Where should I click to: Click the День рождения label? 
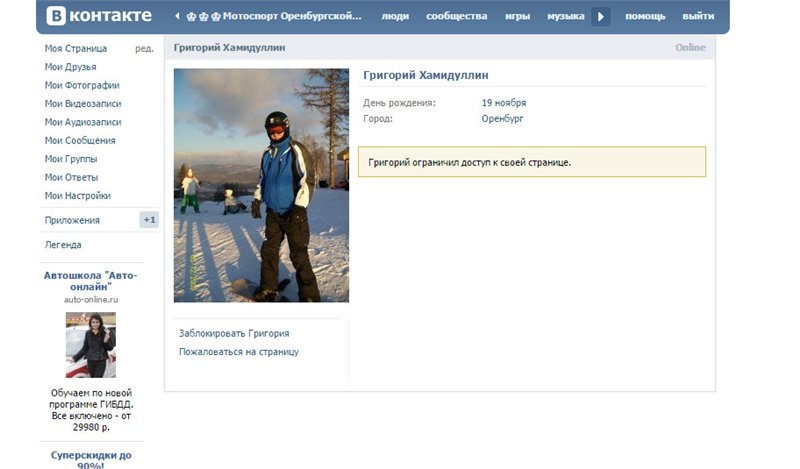[x=399, y=103]
